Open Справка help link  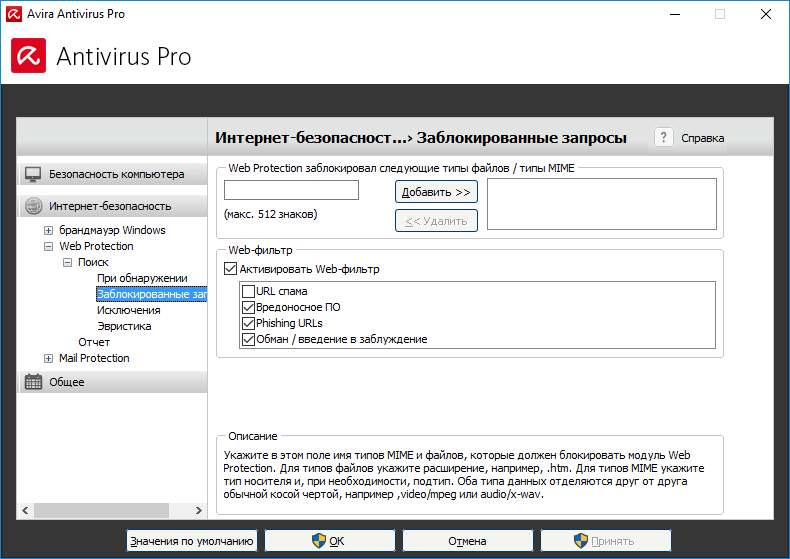tap(702, 138)
